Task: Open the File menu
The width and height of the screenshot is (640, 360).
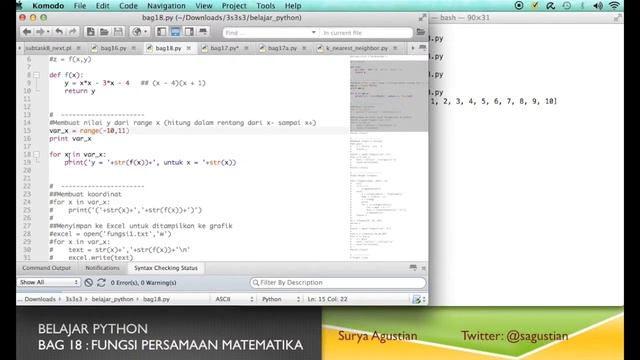Action: coord(80,6)
